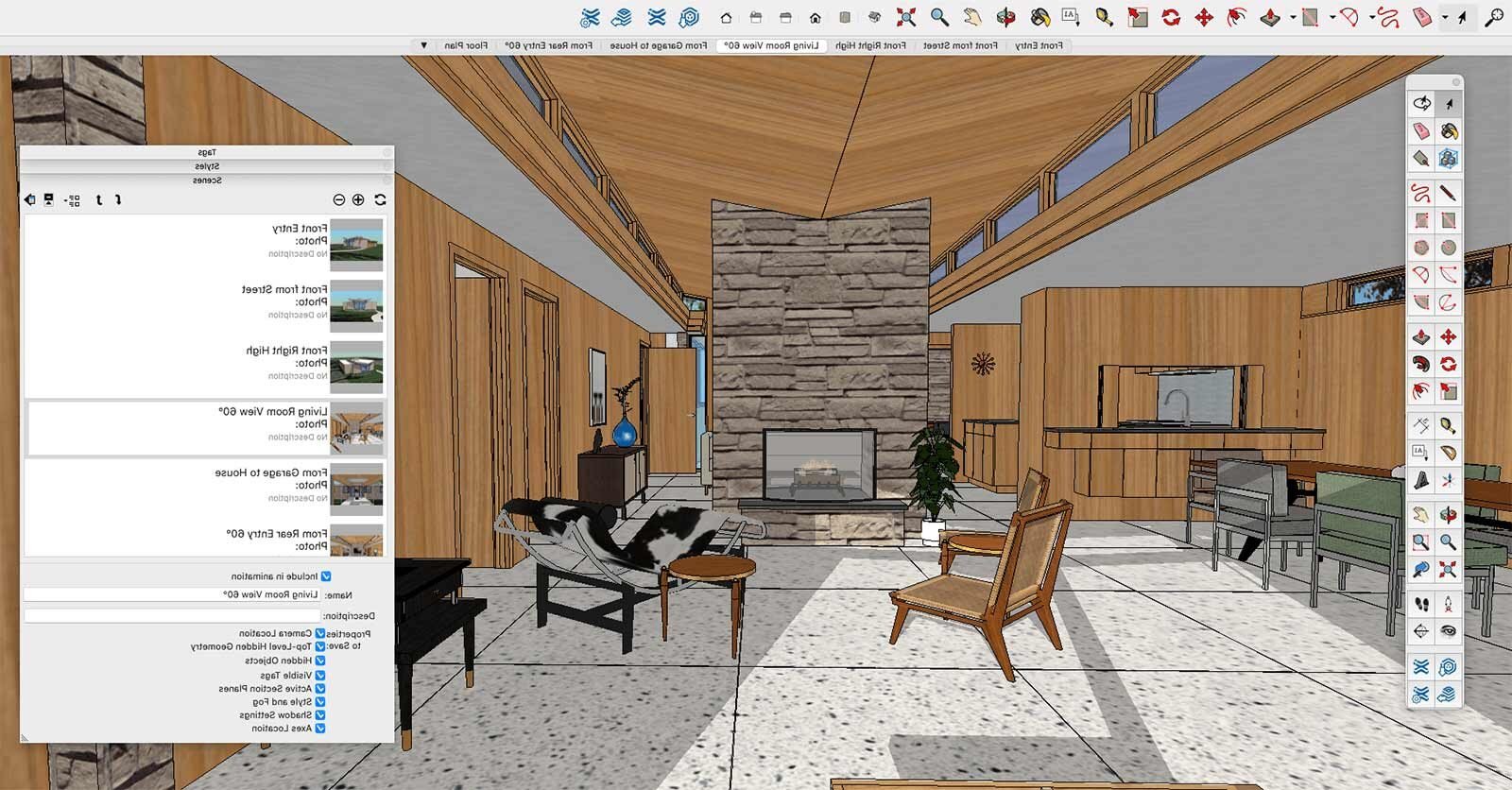Click the Zoom Window tool in the side toolbar
This screenshot has width=1512, height=790.
[x=1420, y=542]
